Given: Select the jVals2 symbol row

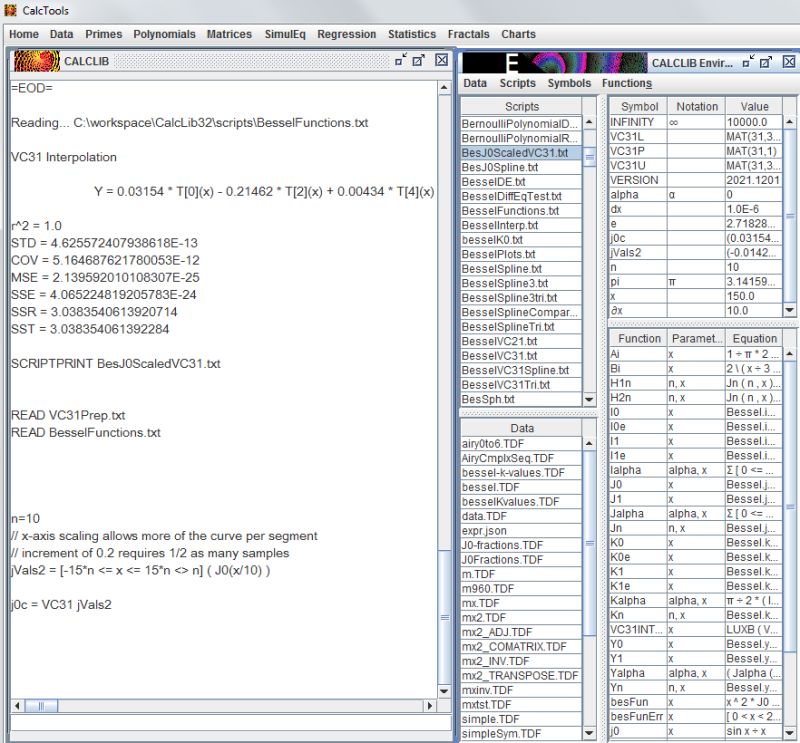Looking at the screenshot, I should point(695,253).
